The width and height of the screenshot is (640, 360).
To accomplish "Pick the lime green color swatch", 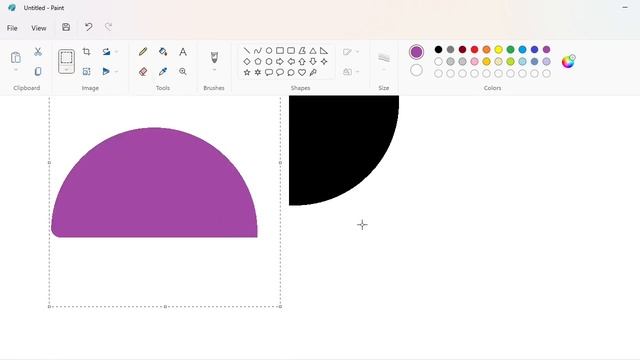I will [x=510, y=62].
